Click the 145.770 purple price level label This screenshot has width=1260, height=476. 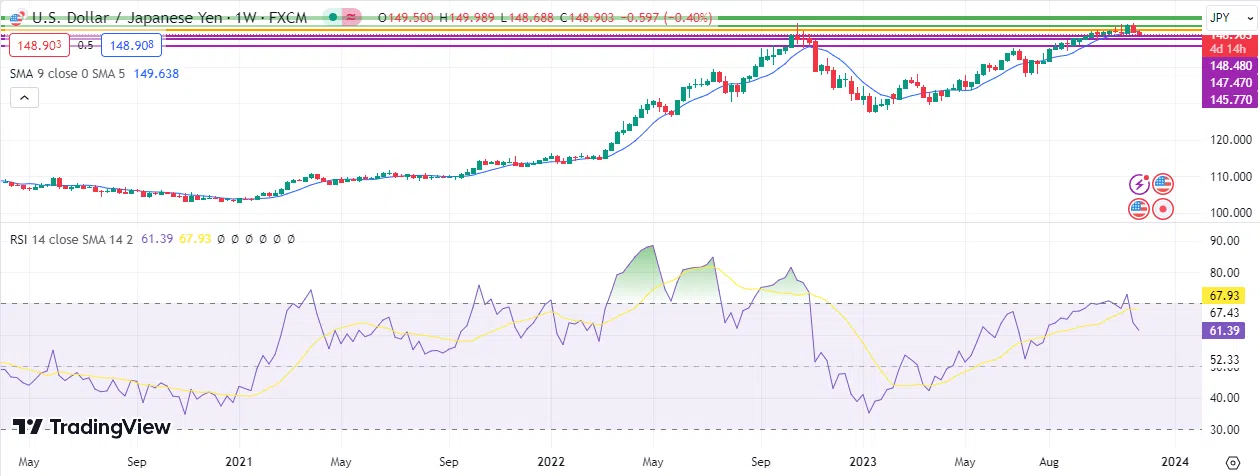pos(1227,101)
